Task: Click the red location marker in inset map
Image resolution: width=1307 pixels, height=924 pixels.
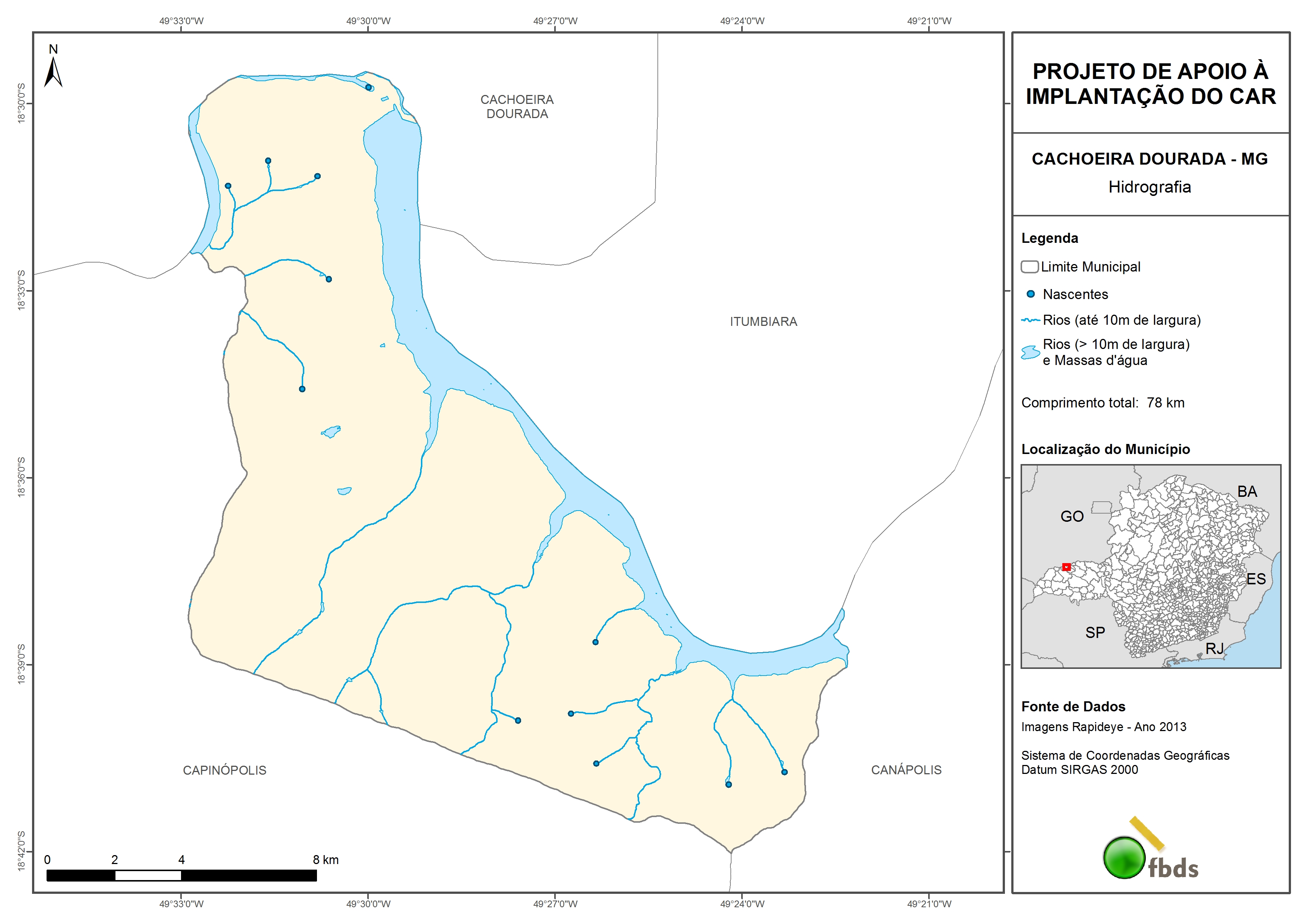Action: pos(1066,567)
